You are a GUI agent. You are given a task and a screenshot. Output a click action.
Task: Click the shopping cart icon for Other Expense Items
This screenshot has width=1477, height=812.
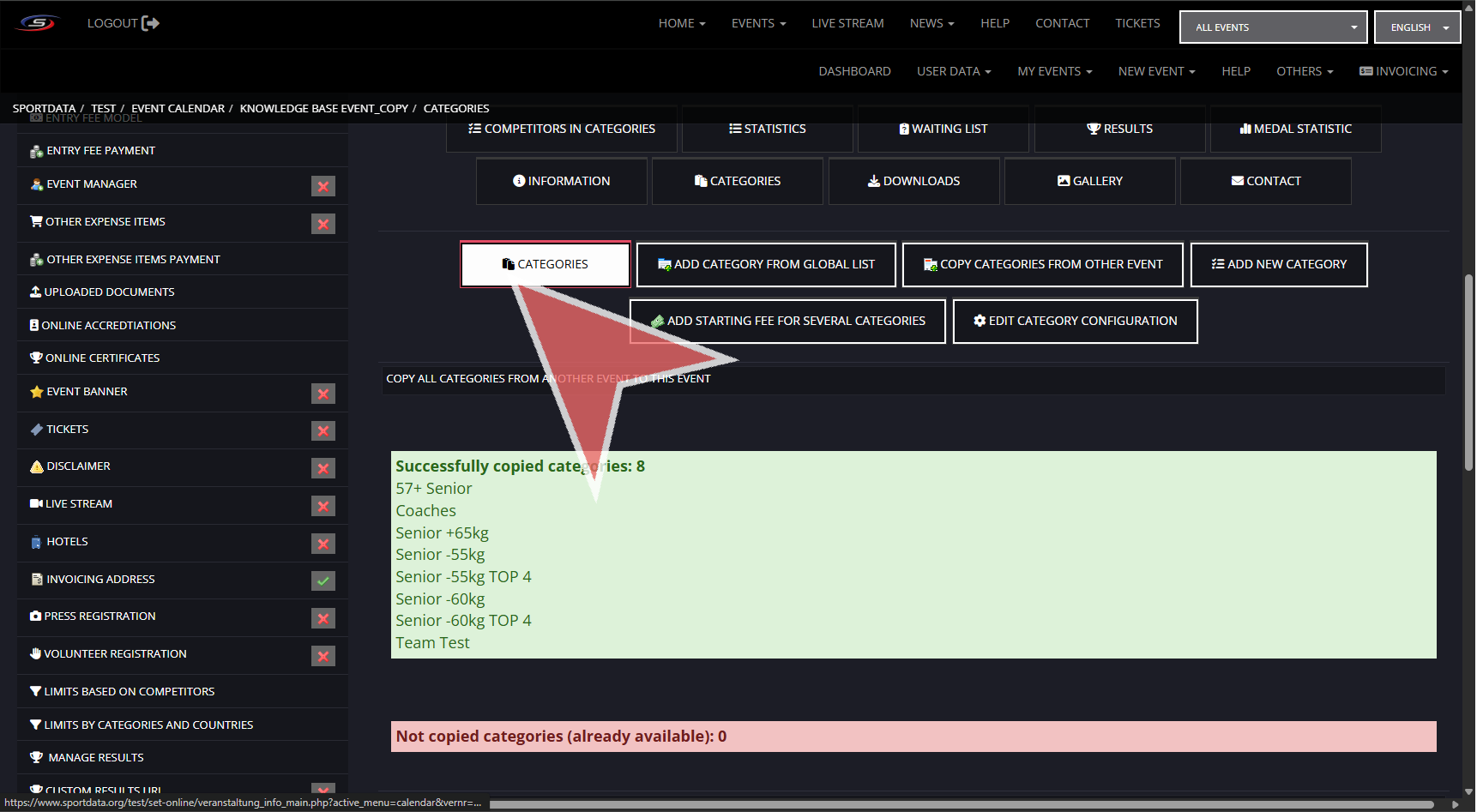36,222
